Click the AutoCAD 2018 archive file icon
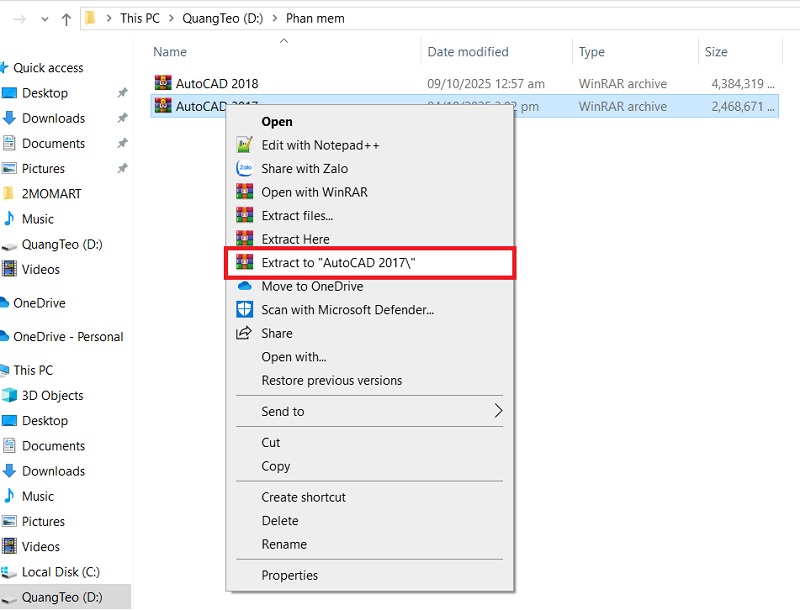This screenshot has width=800, height=610. (x=163, y=84)
